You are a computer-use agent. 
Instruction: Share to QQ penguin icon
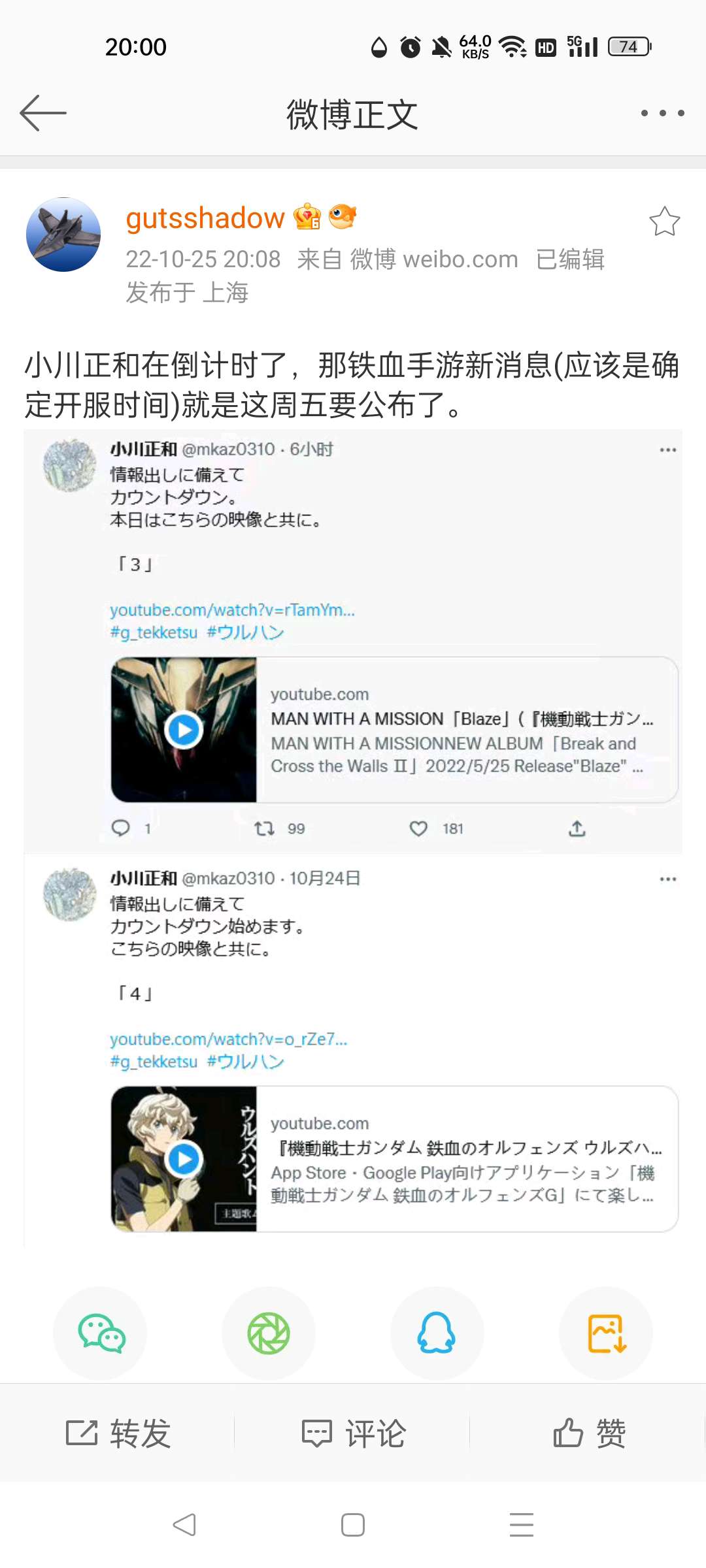click(x=437, y=1333)
